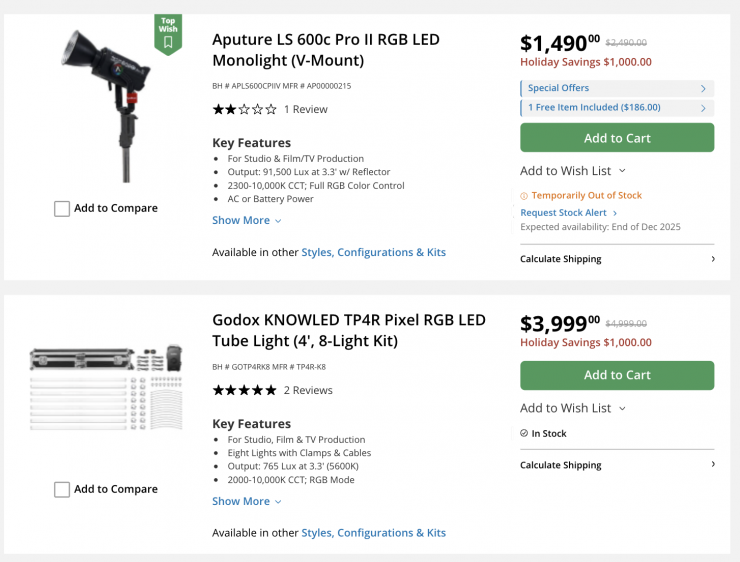The image size is (740, 562).
Task: Add Godox KNOWLED TP4R kit to cart
Action: pos(617,375)
